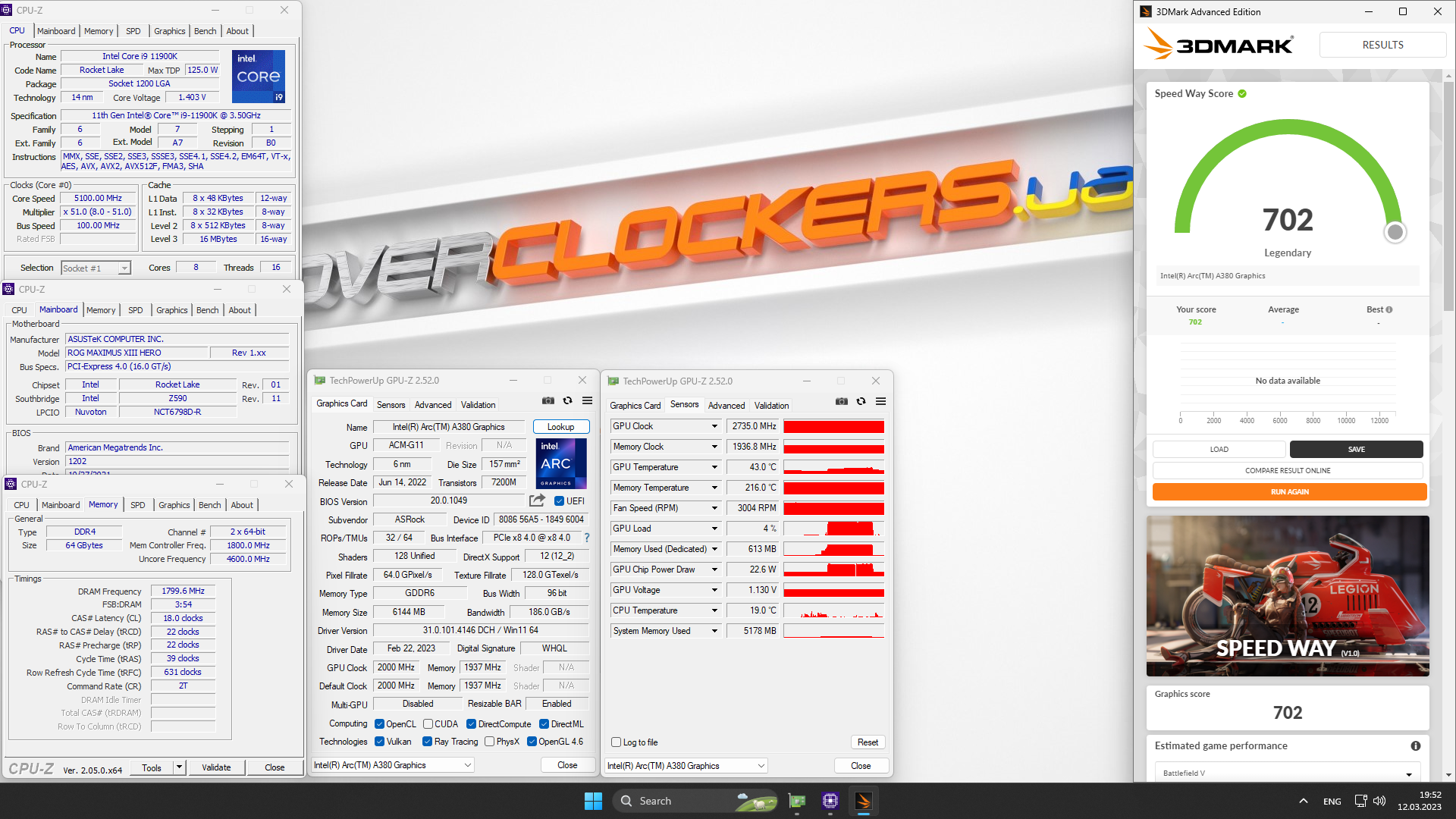1456x819 pixels.
Task: Click the ENG language indicator in the taskbar
Action: [1332, 802]
